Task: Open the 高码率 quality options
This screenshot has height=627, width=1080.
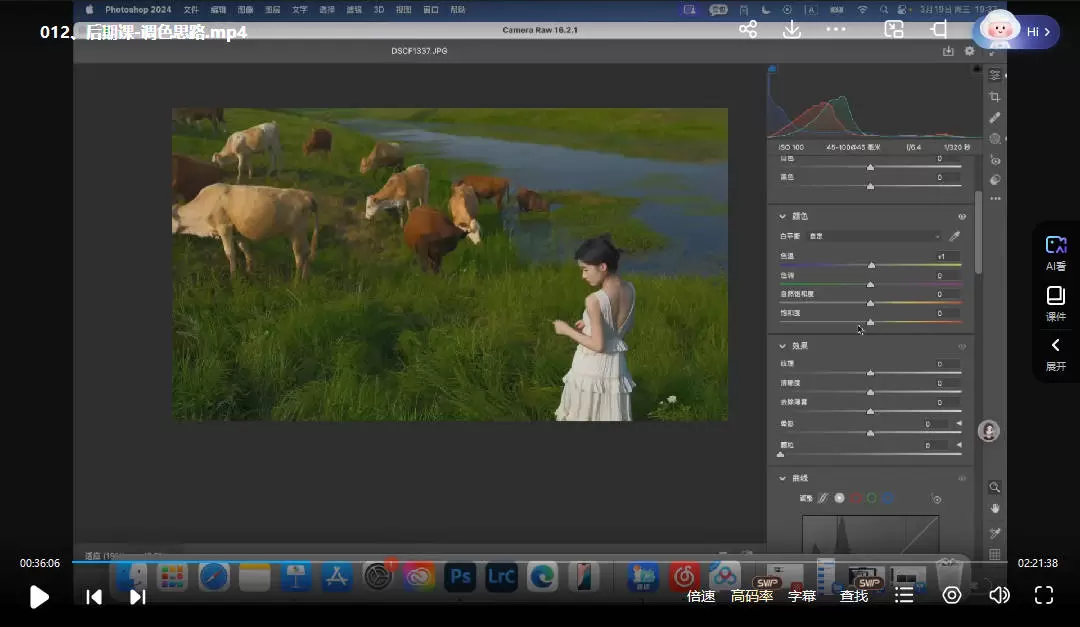Action: pos(752,596)
